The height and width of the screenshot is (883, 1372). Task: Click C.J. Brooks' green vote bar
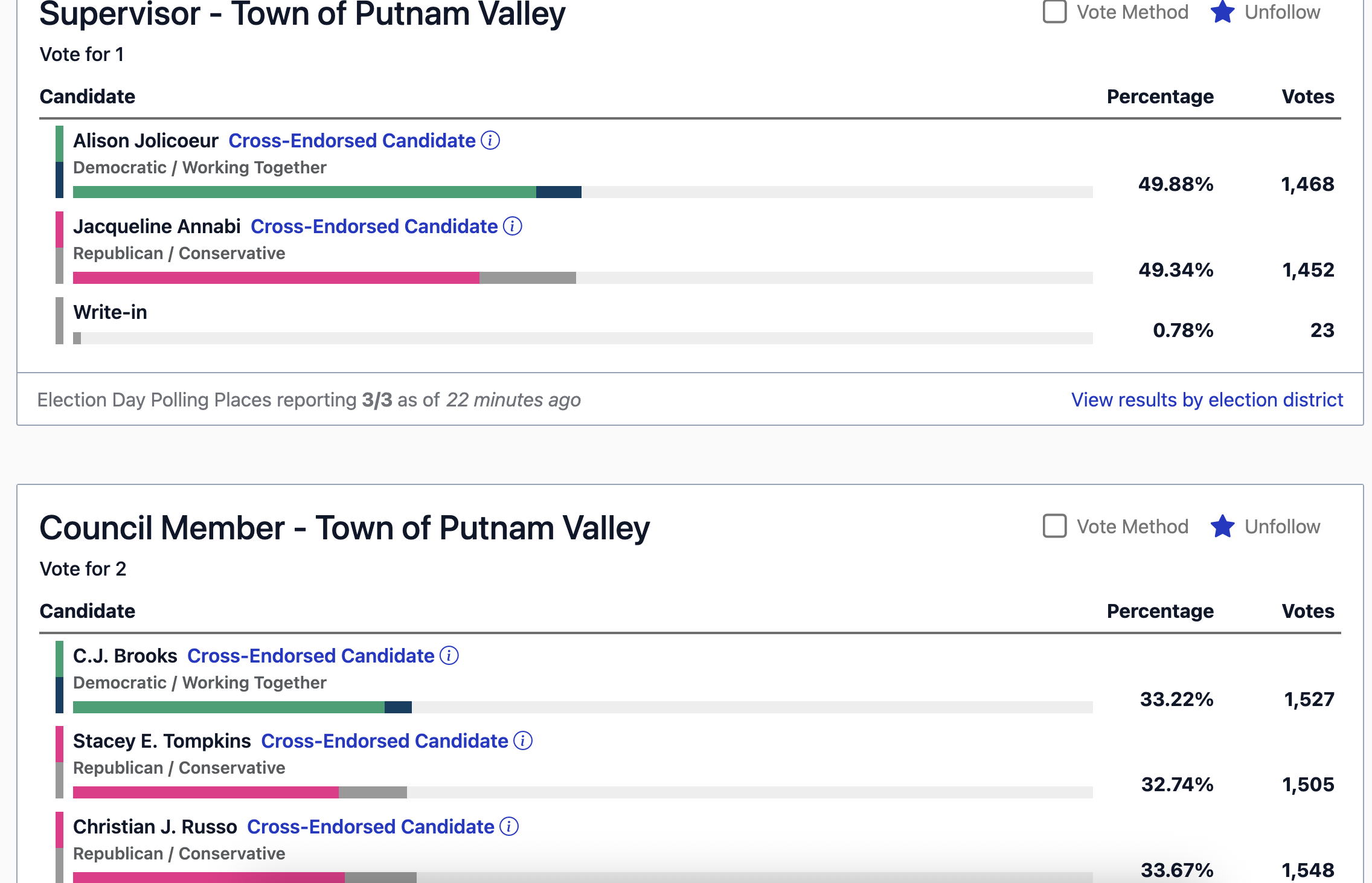[x=228, y=707]
